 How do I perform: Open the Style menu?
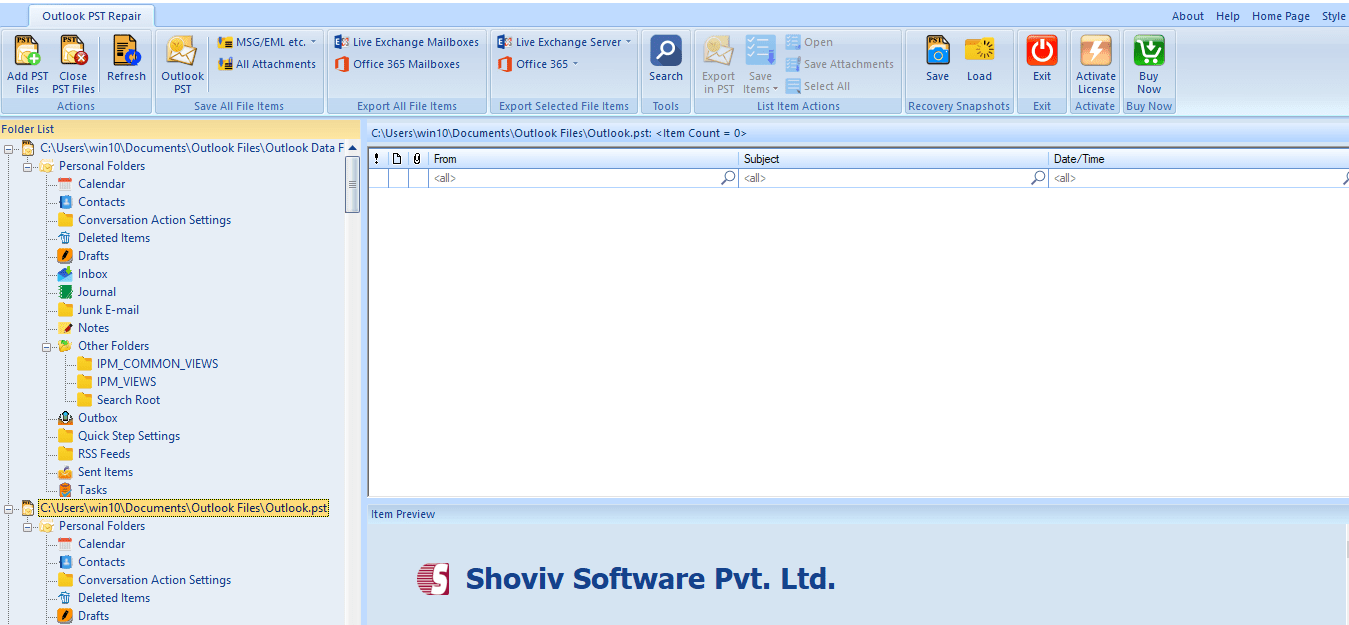pos(1334,16)
